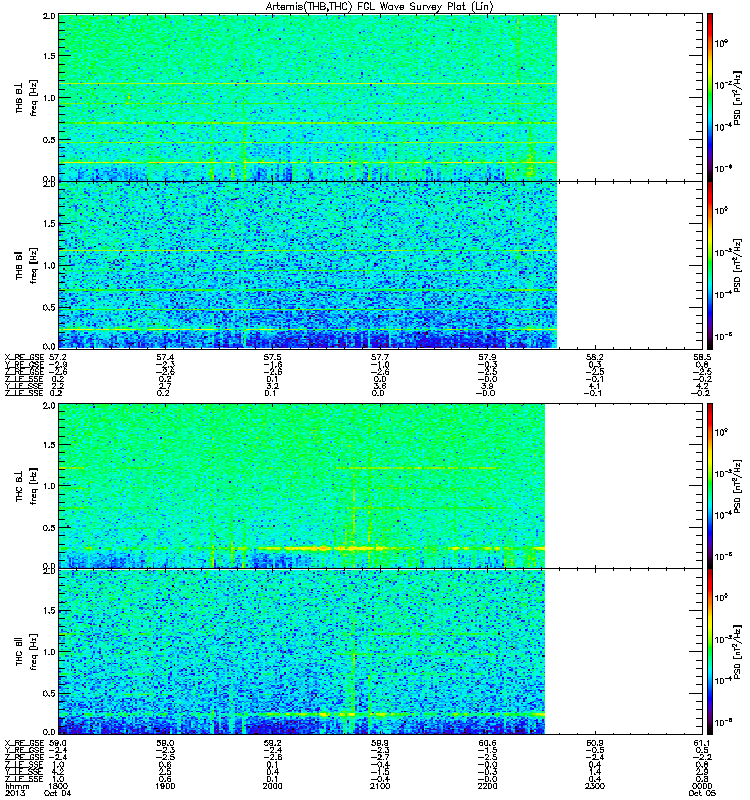Click the X_RE_GSE value 57.4
Image resolution: width=750 pixels, height=800 pixels.
[x=165, y=357]
